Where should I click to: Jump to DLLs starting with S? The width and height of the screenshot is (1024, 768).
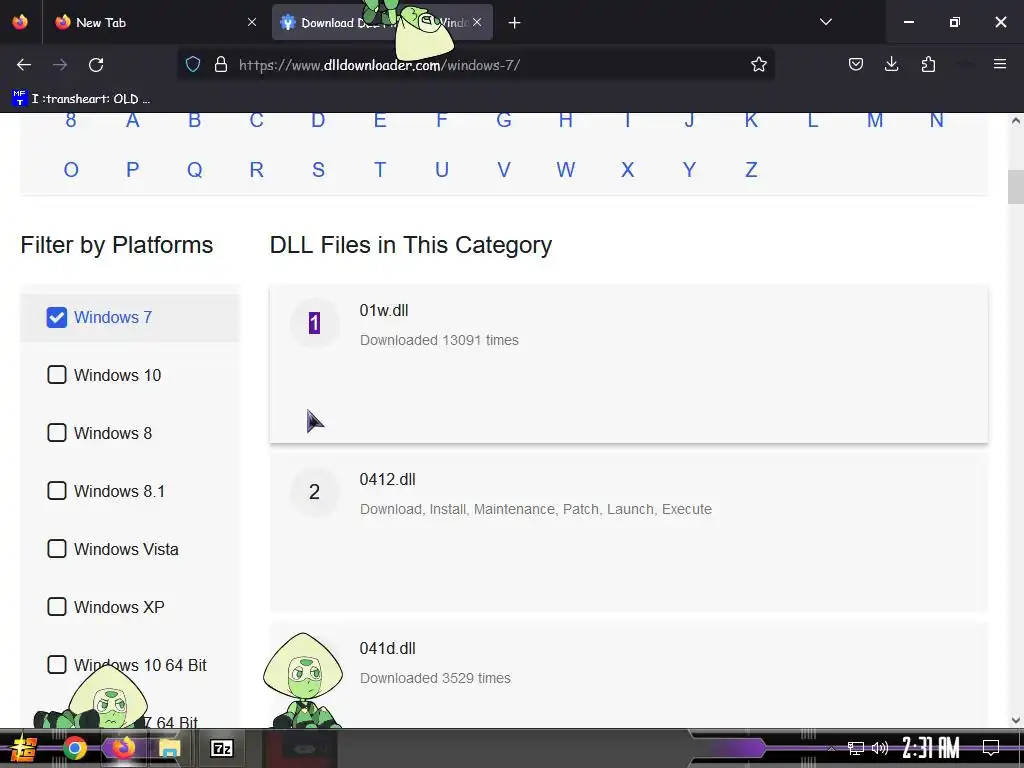click(318, 170)
